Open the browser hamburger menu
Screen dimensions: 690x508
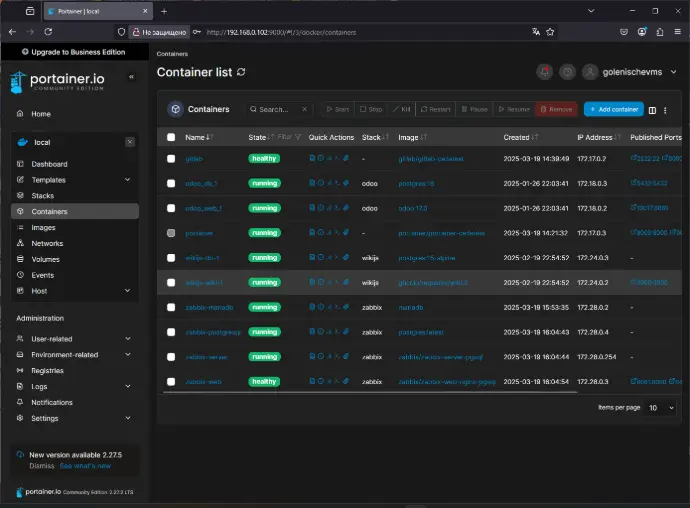[x=677, y=32]
